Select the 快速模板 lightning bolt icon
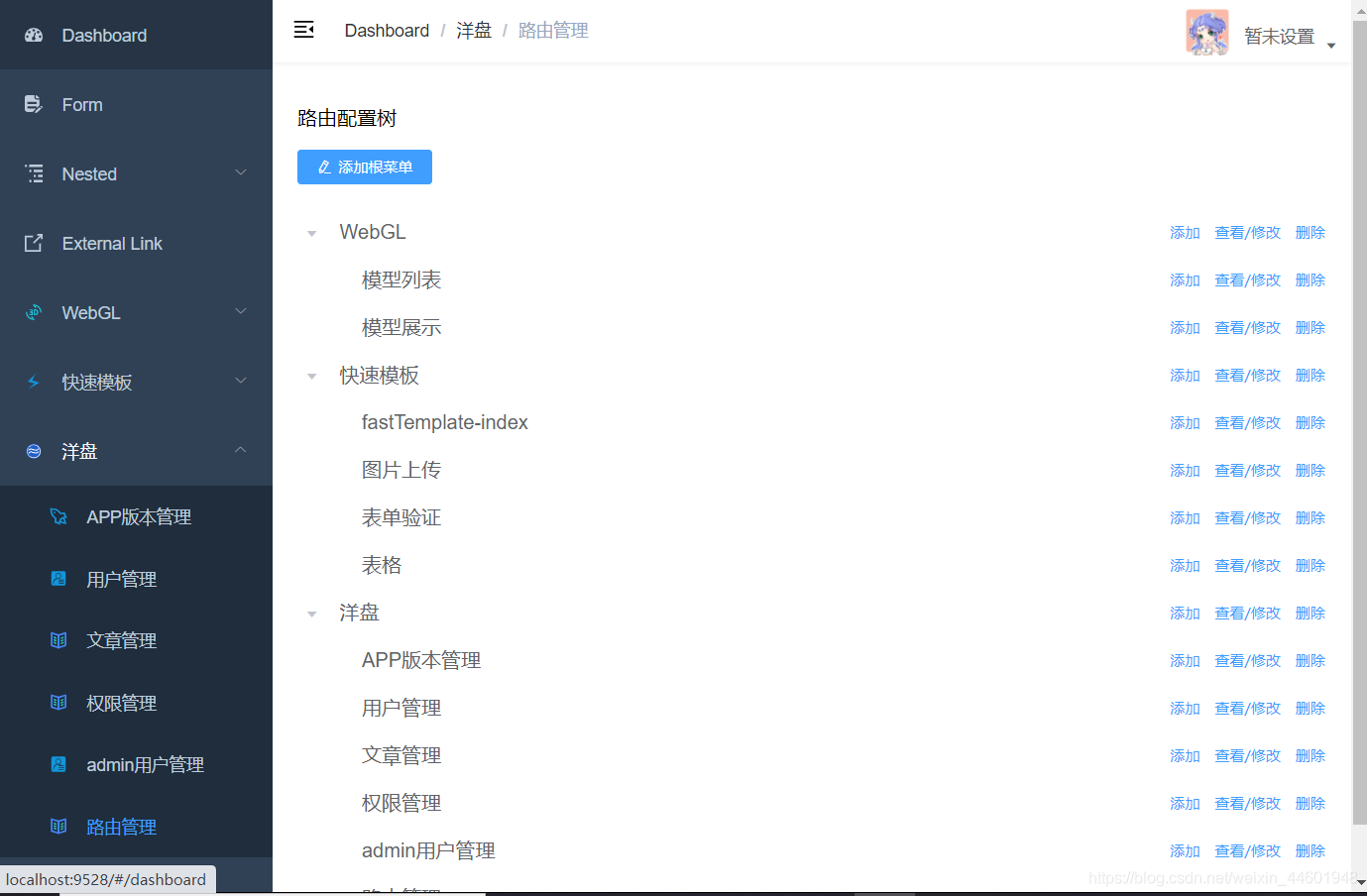The width and height of the screenshot is (1367, 896). coord(34,382)
